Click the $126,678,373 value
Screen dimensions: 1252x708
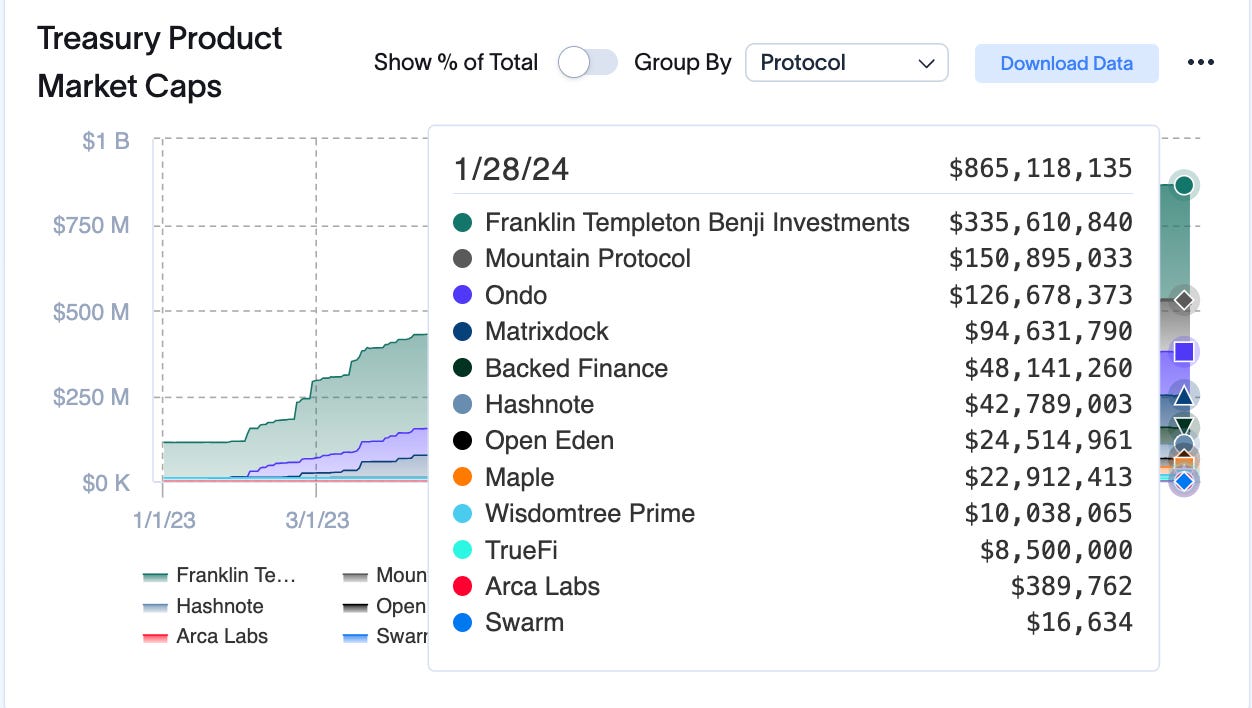(1040, 295)
